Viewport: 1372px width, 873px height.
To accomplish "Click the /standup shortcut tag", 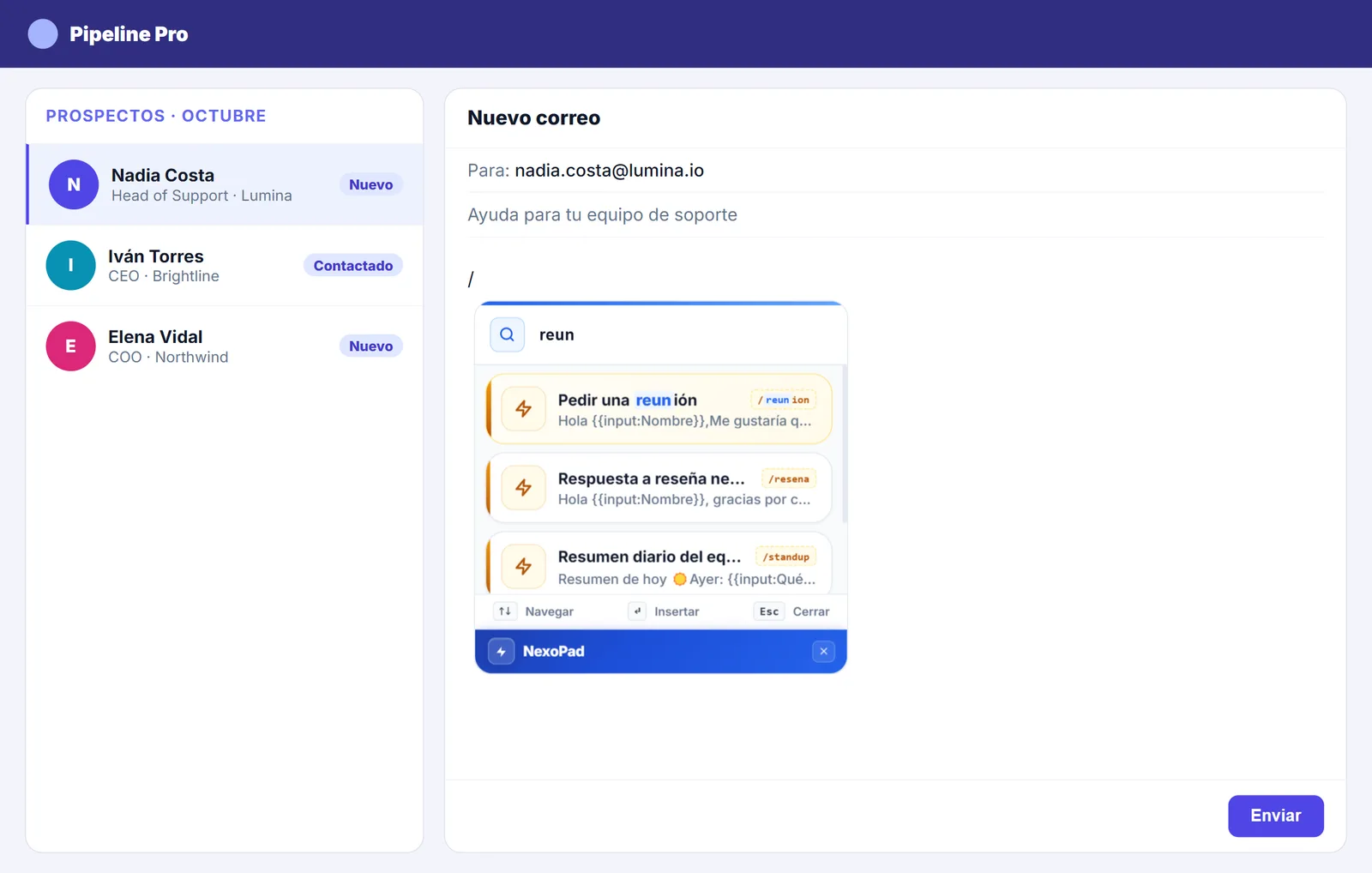I will click(785, 557).
